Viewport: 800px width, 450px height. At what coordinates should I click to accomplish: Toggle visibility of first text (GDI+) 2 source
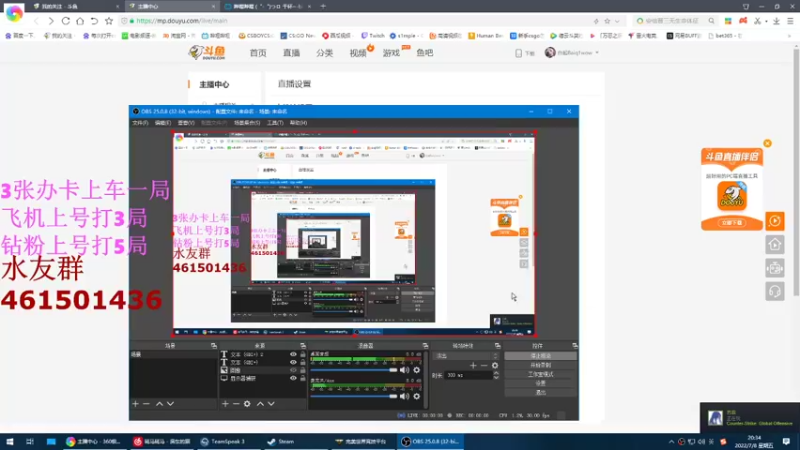click(293, 354)
